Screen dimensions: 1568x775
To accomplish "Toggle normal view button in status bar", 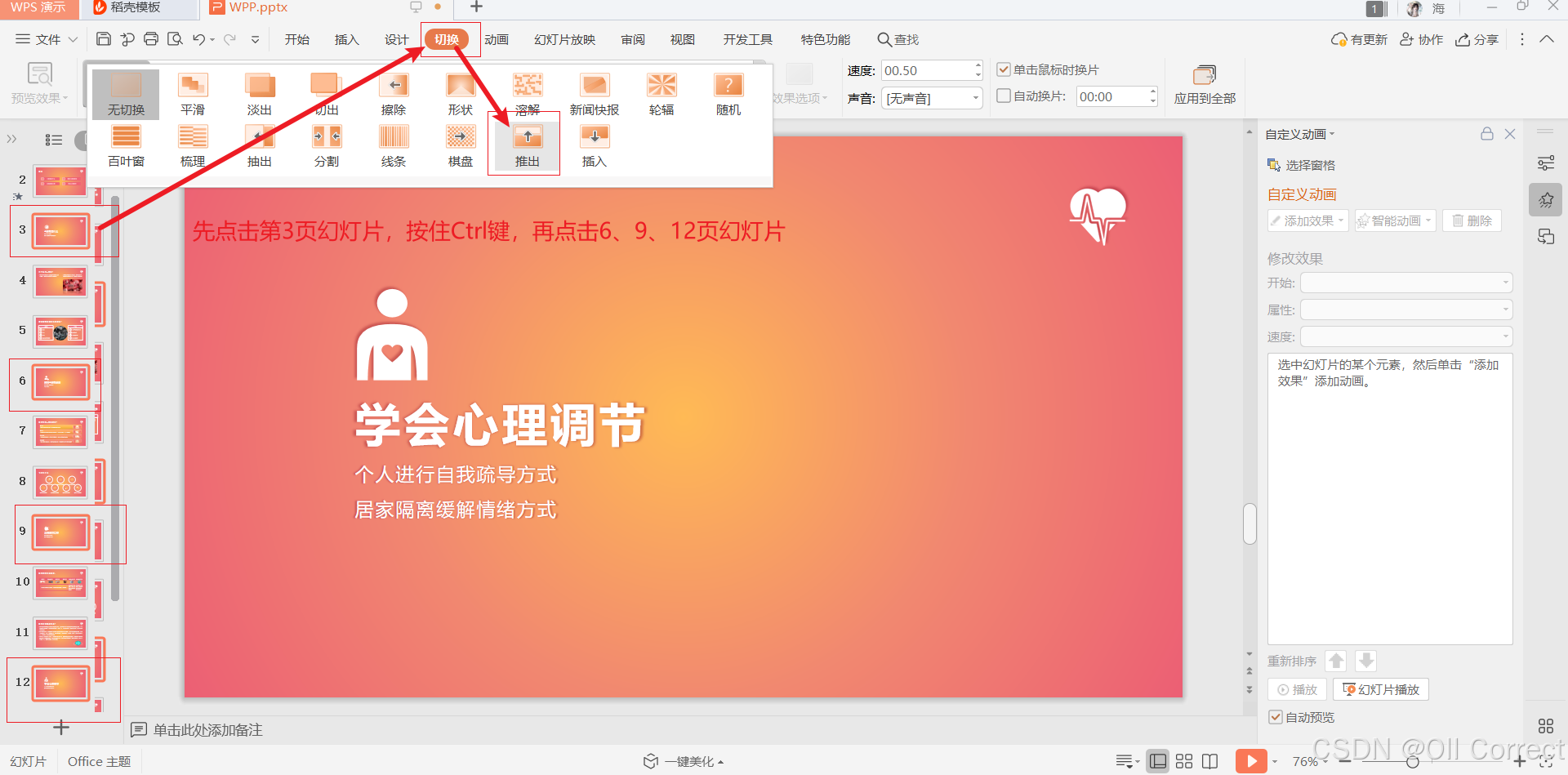I will point(1157,761).
